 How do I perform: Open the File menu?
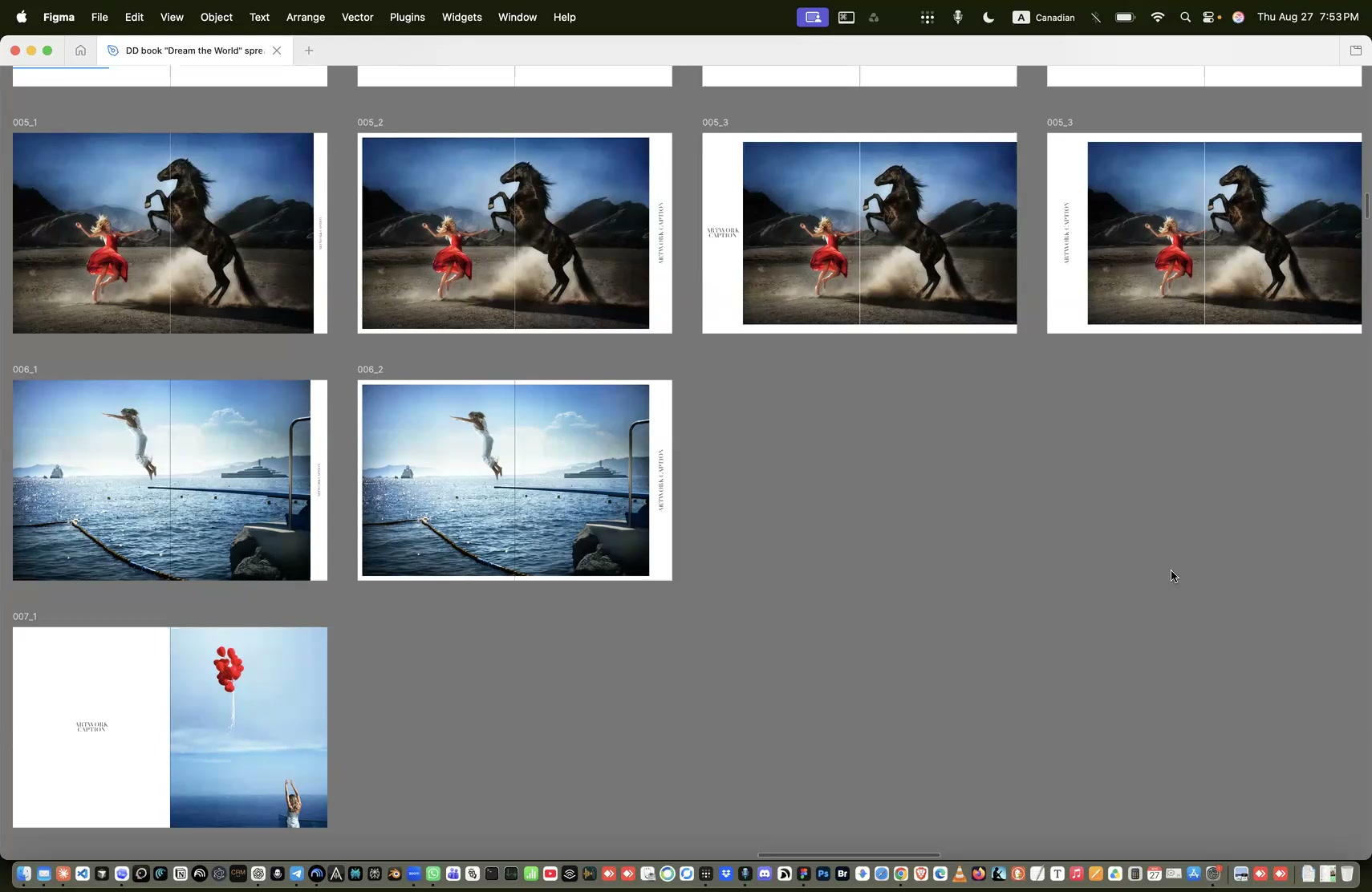(99, 17)
